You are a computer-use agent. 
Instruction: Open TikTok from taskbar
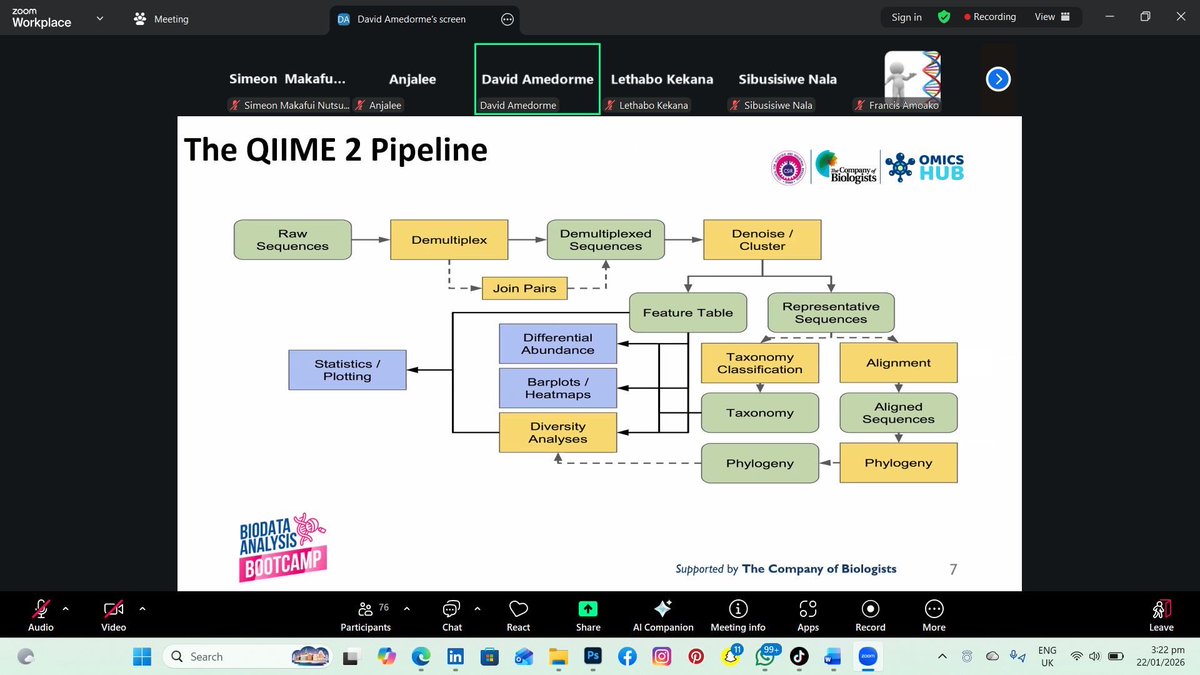click(799, 656)
